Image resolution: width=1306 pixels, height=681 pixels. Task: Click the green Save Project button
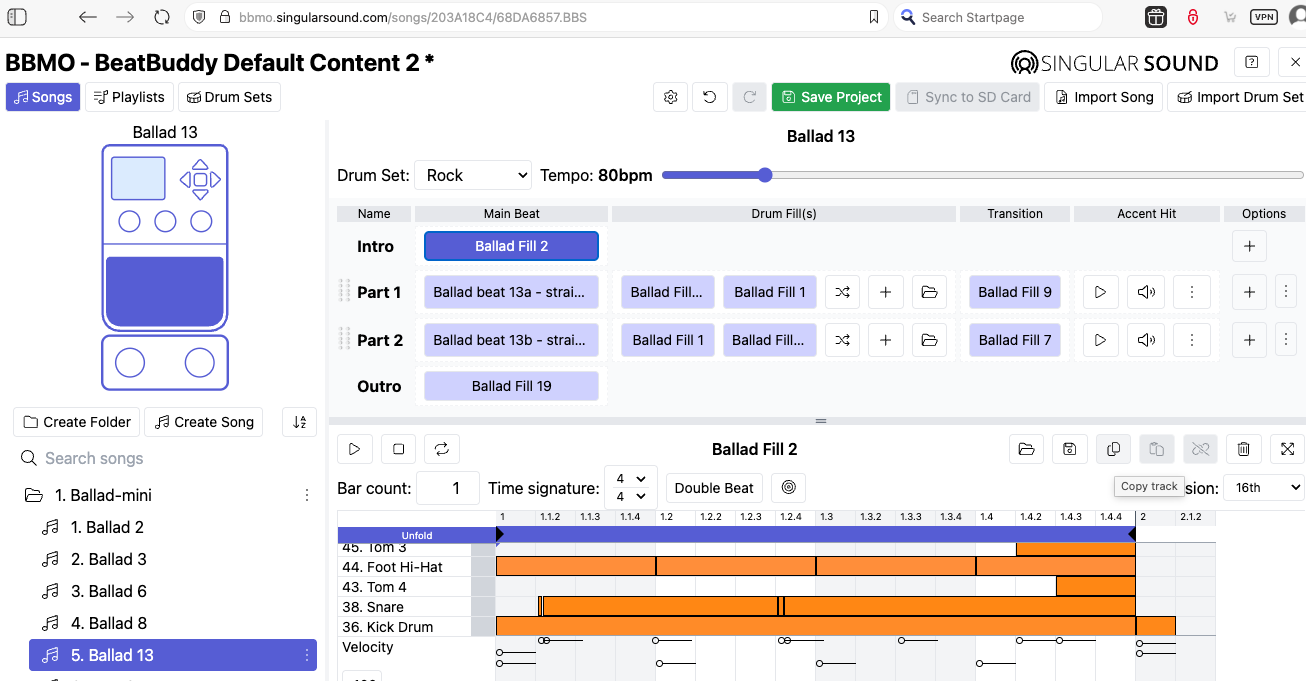[832, 97]
